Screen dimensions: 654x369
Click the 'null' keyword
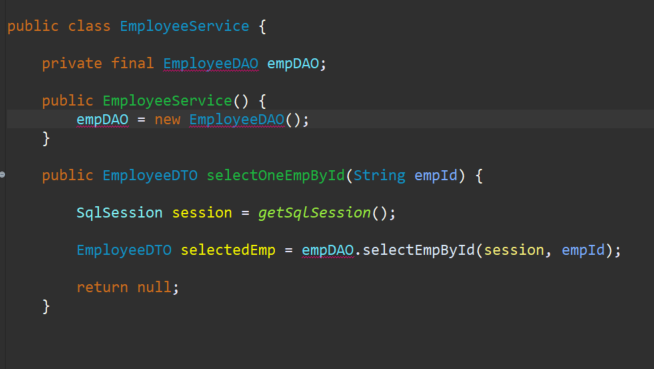[154, 287]
